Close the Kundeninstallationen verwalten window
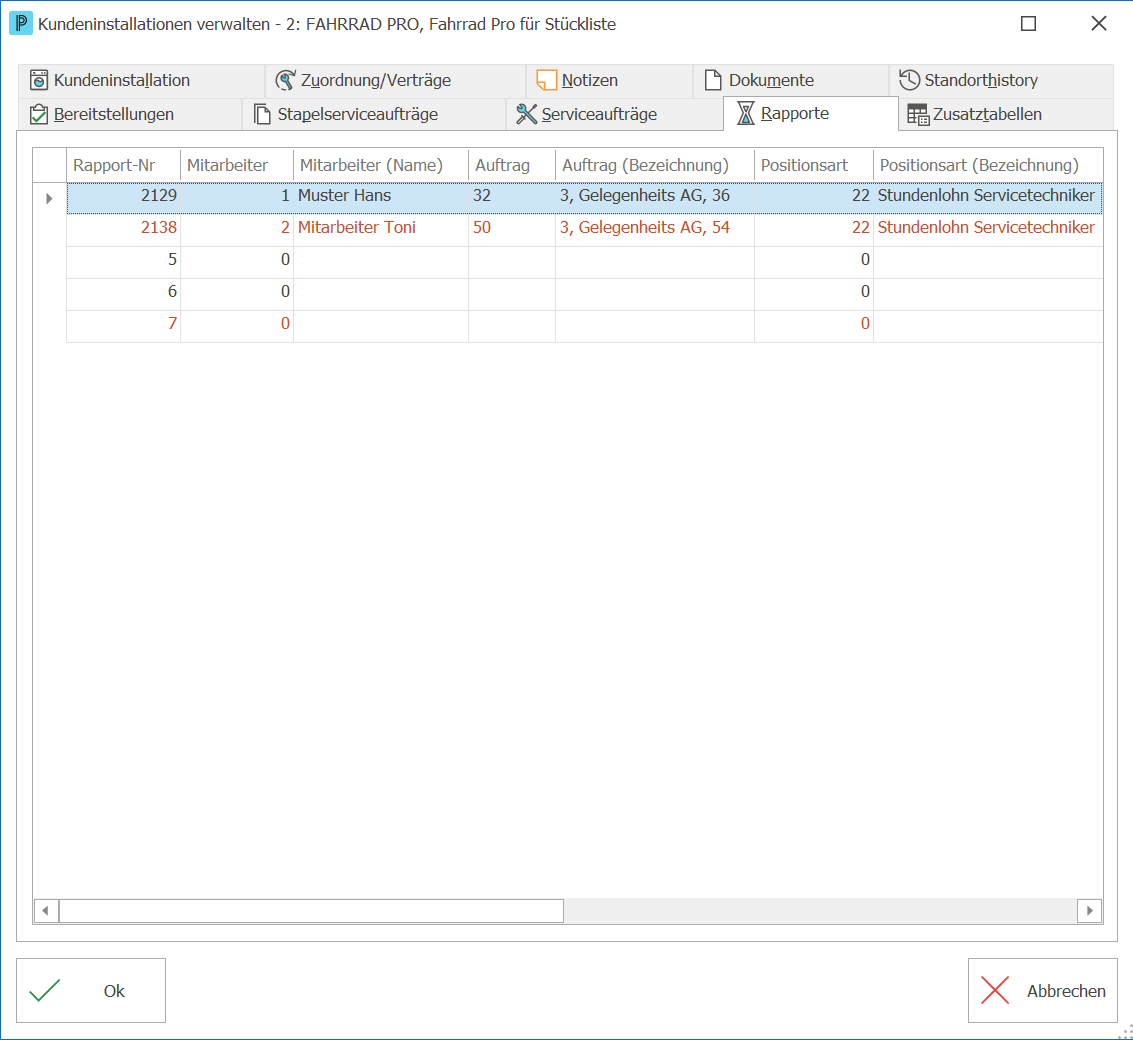This screenshot has width=1133, height=1040. 1098,24
